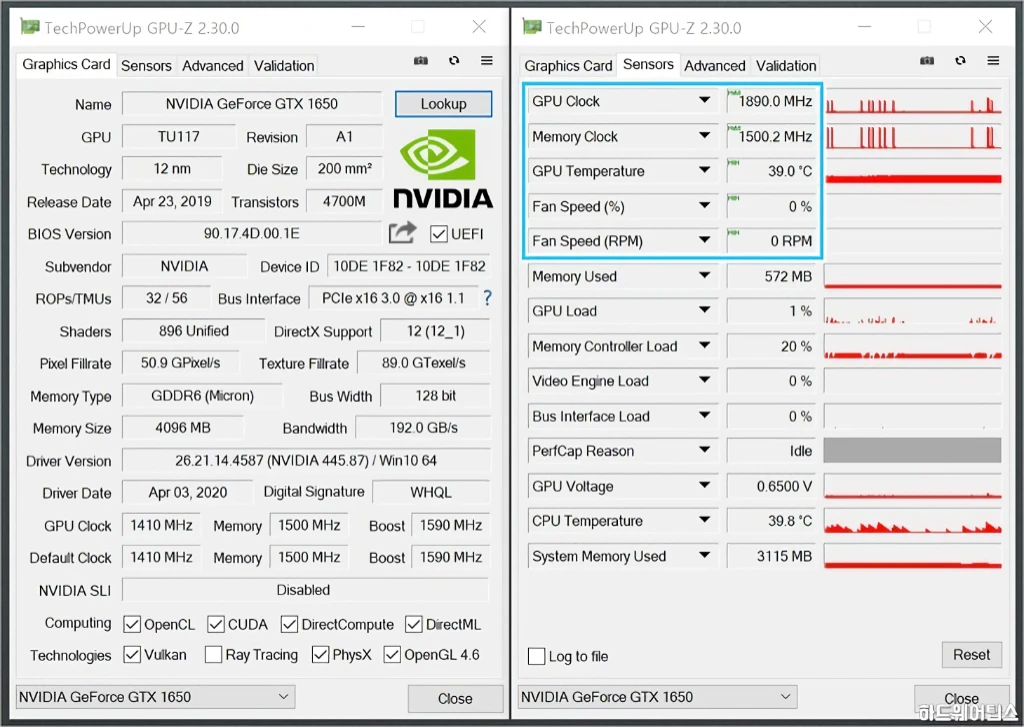Click screenshot camera icon in left GPU-Z window

(421, 61)
